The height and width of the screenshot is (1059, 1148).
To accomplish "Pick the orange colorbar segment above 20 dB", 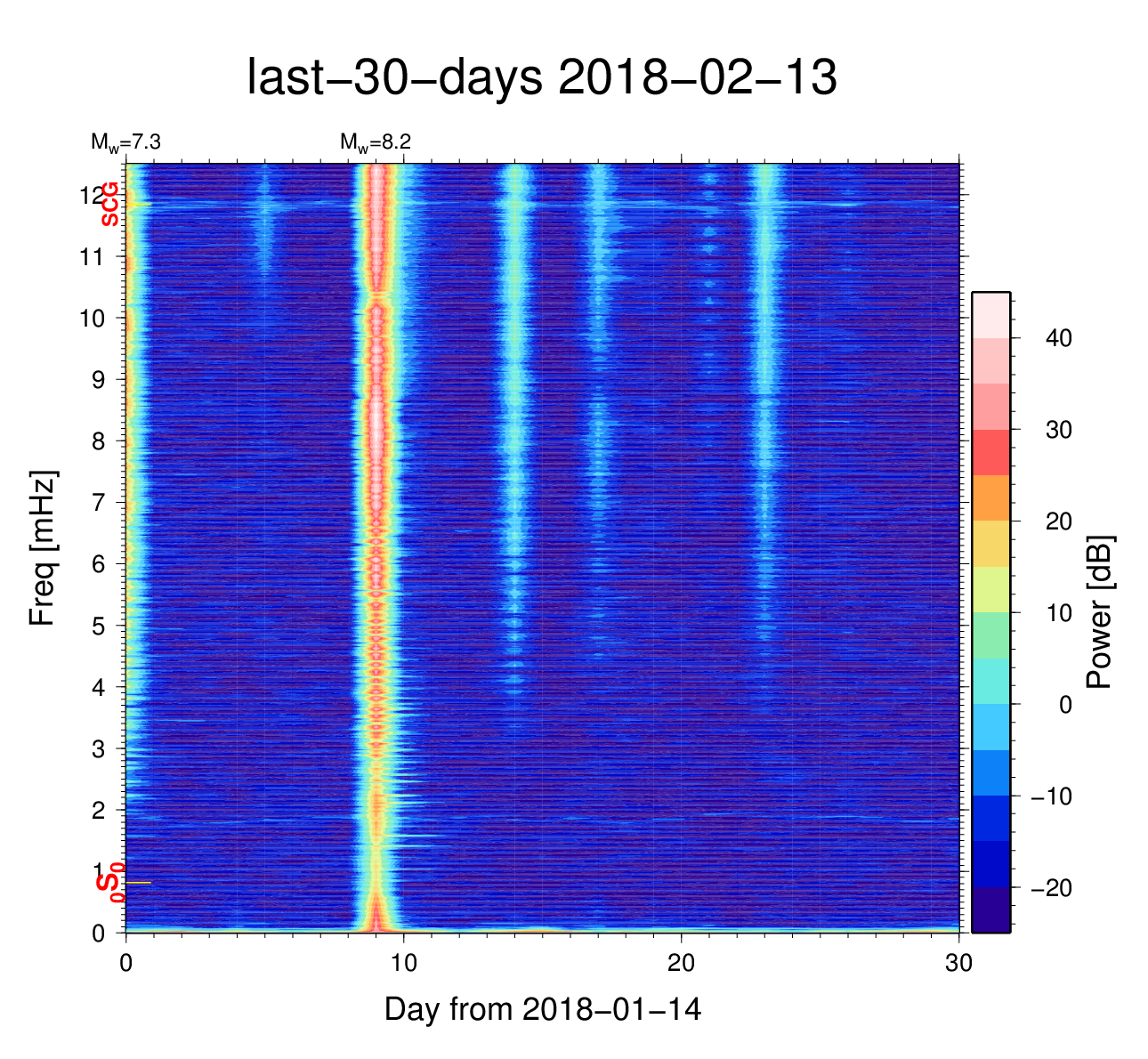I will coord(990,497).
